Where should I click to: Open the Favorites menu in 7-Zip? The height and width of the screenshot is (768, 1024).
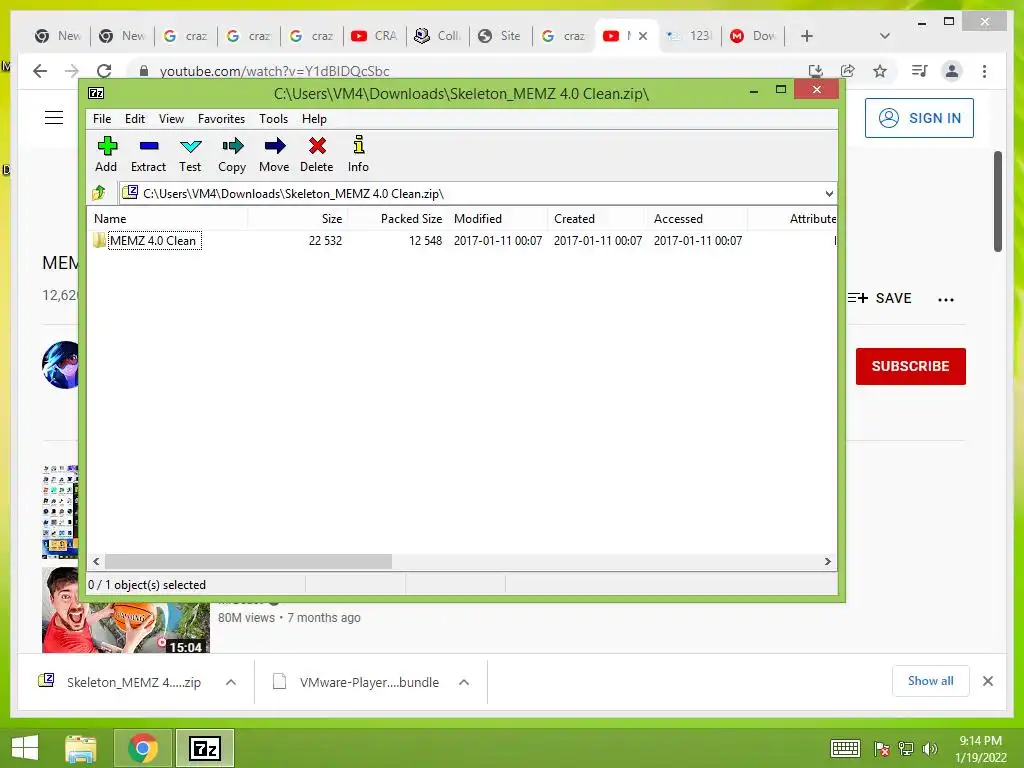(x=221, y=119)
